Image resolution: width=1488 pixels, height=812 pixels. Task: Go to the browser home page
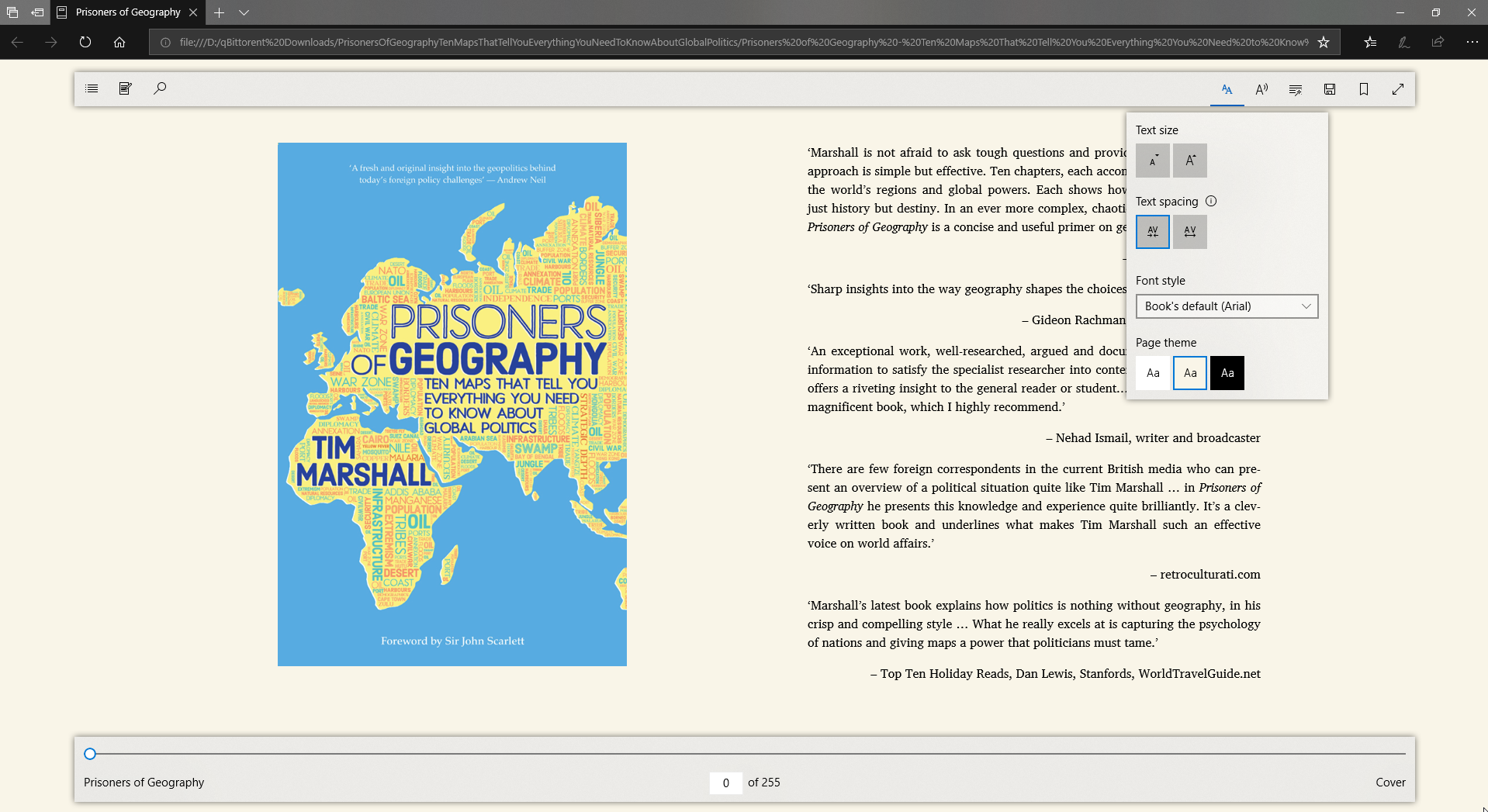click(119, 42)
